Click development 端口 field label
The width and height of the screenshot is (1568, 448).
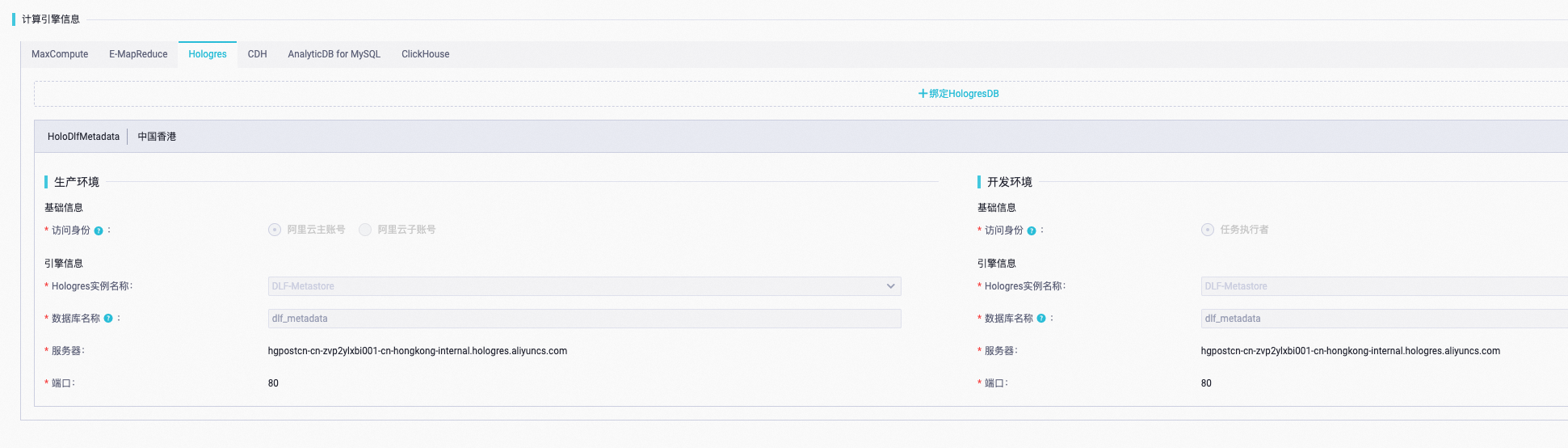pyautogui.click(x=996, y=383)
